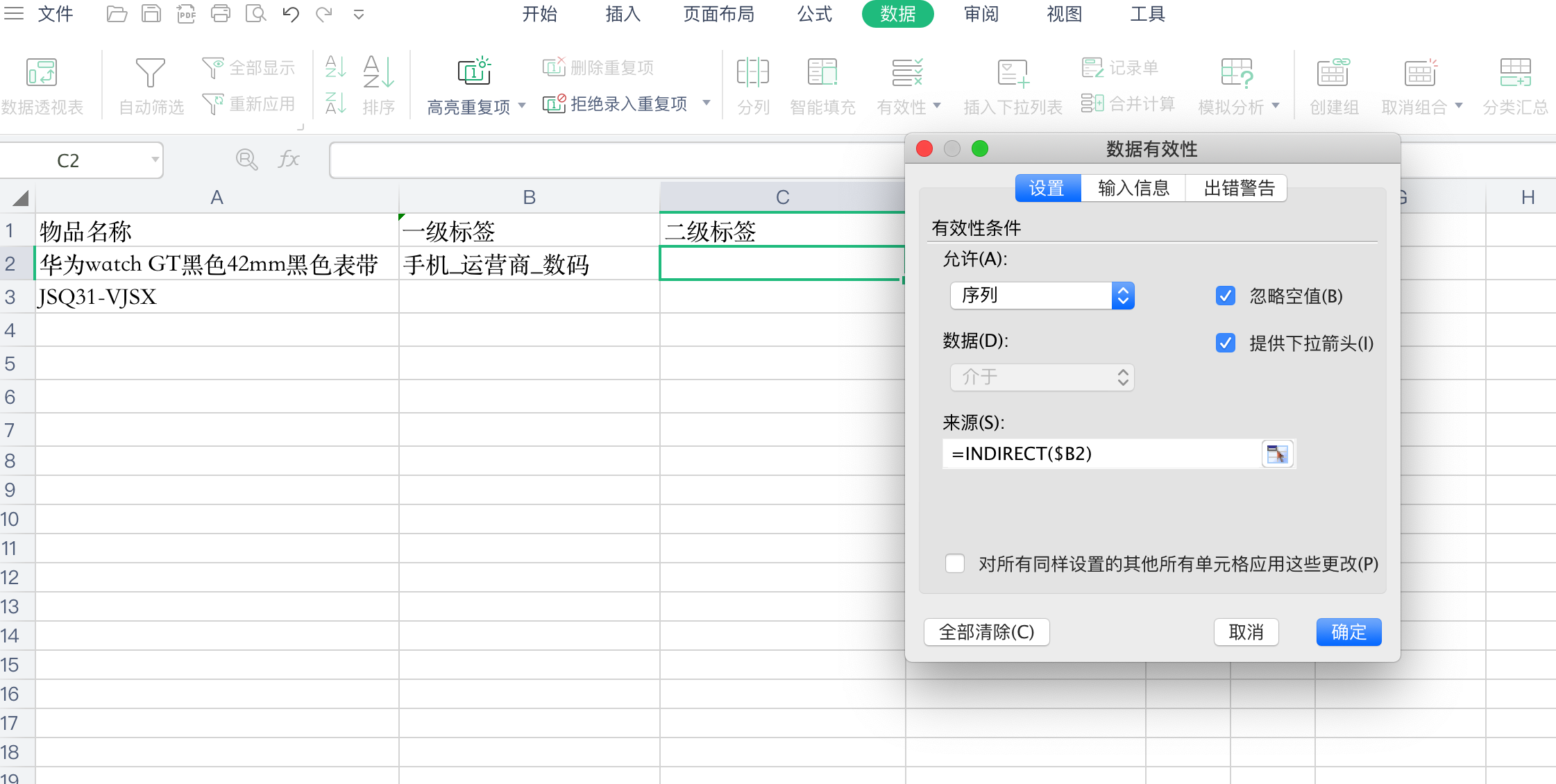Open the Page Layout (页面布局) tab
1556x784 pixels.
tap(718, 14)
